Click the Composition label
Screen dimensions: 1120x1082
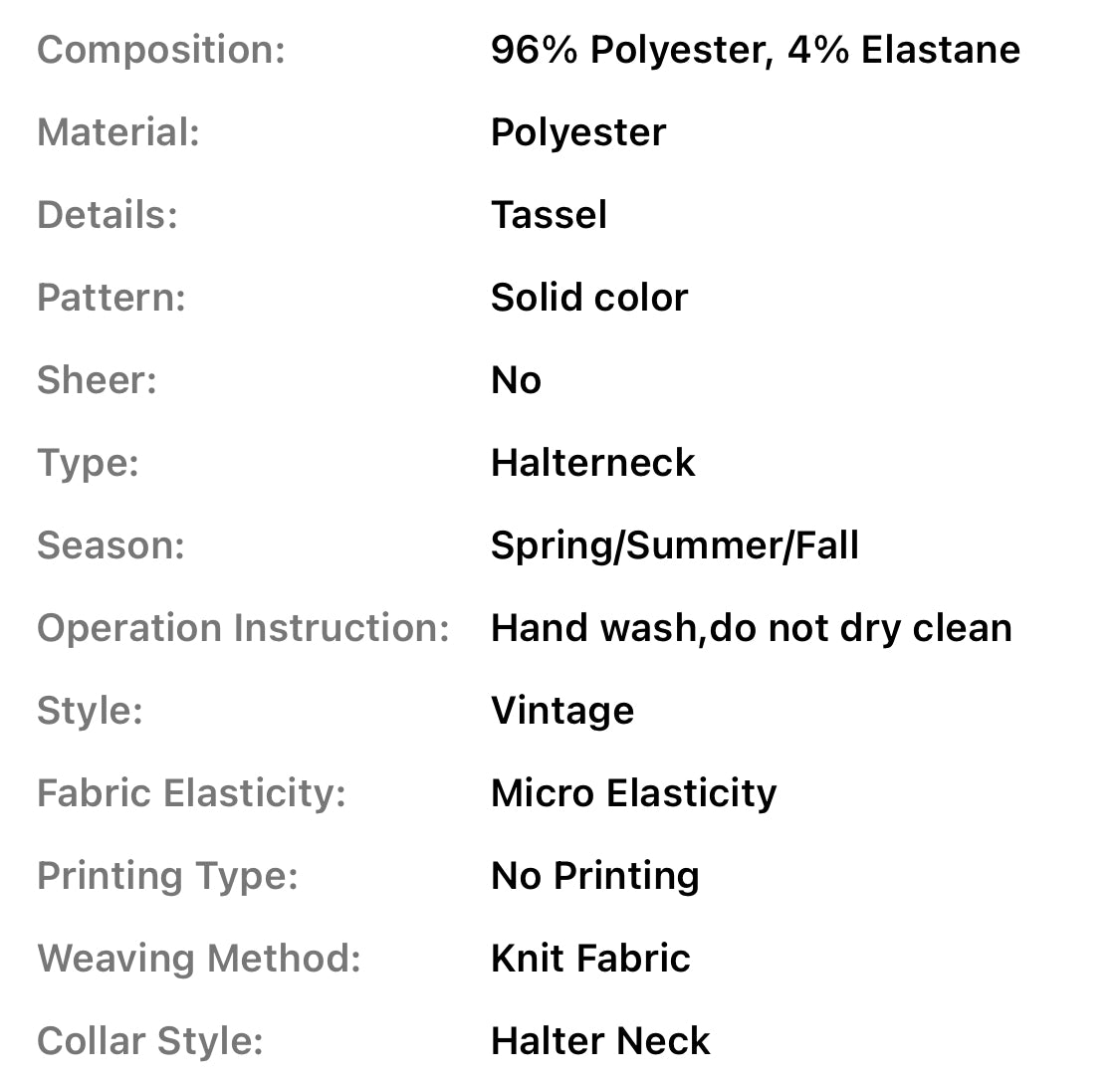(161, 50)
